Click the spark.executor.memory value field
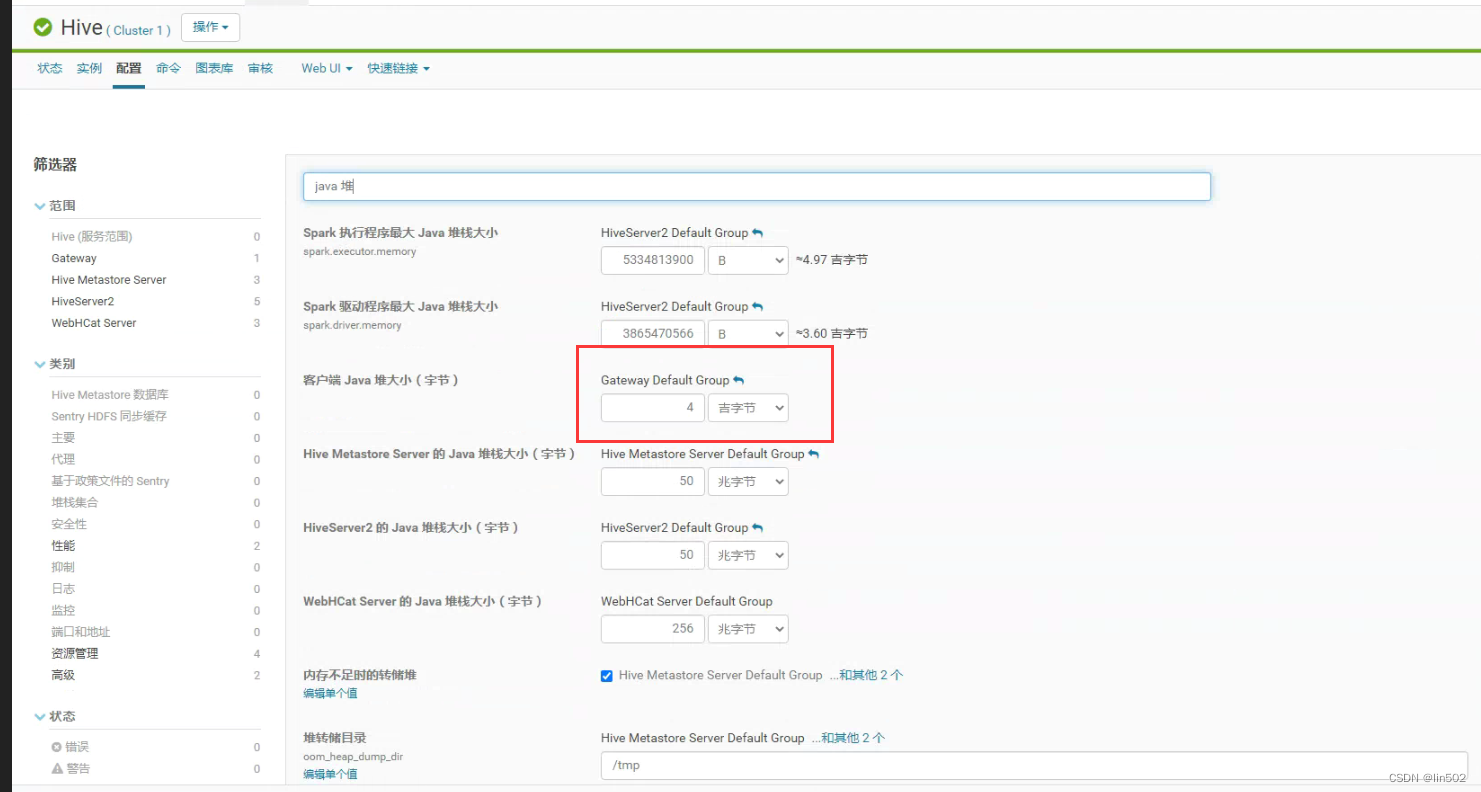Screen dimensions: 1481x792 click(653, 260)
